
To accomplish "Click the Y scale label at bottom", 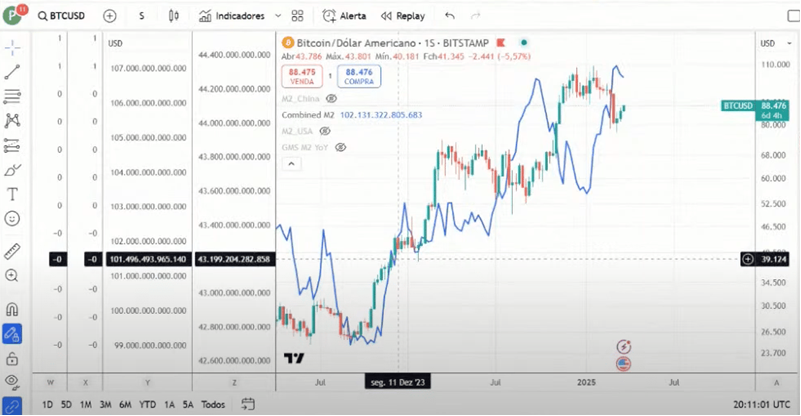I will click(x=147, y=383).
